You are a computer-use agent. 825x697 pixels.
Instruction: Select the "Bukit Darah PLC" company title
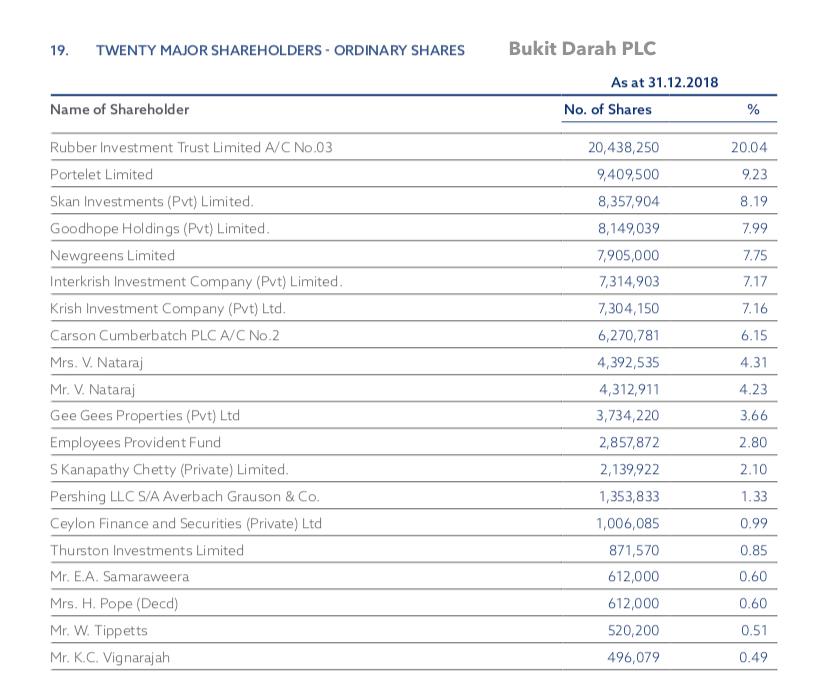(582, 48)
